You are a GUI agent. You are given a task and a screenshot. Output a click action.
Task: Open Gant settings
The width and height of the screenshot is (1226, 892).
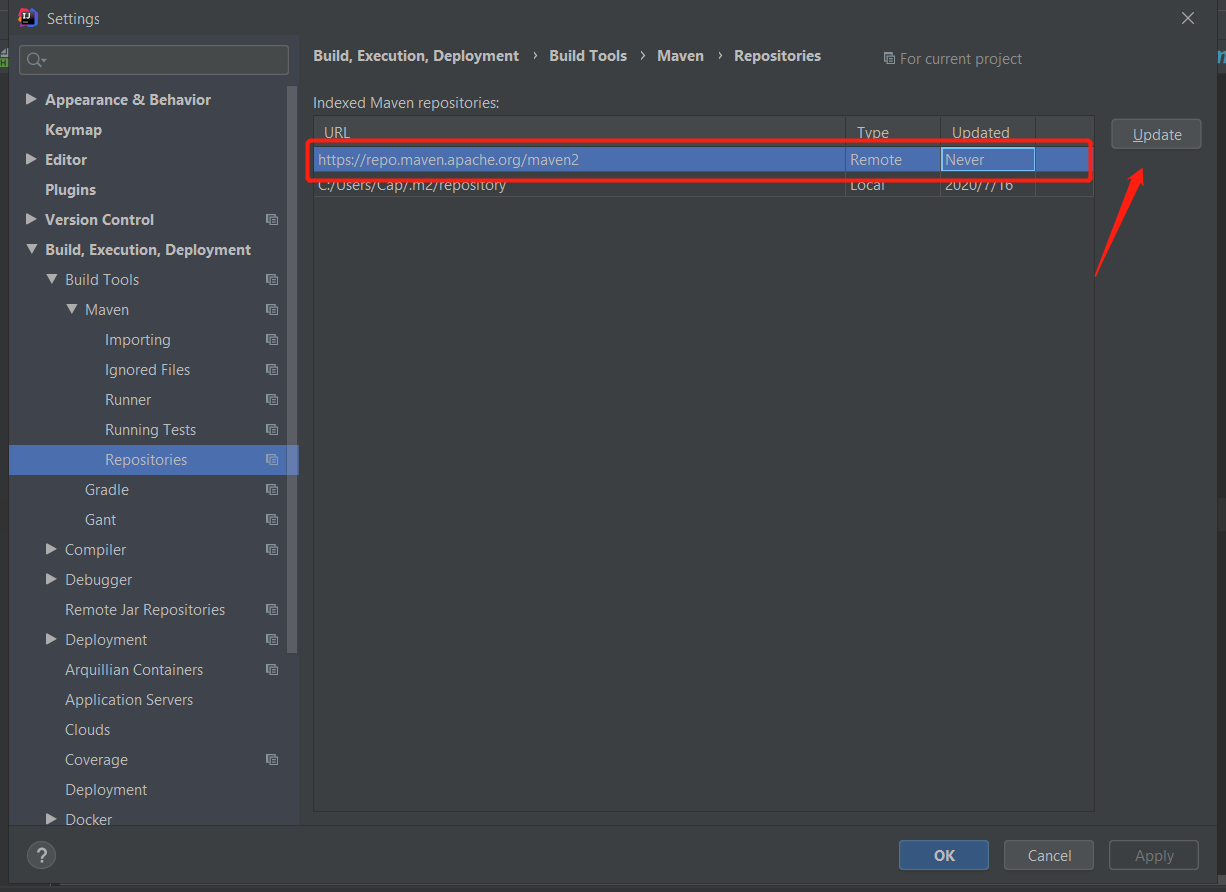(x=100, y=520)
